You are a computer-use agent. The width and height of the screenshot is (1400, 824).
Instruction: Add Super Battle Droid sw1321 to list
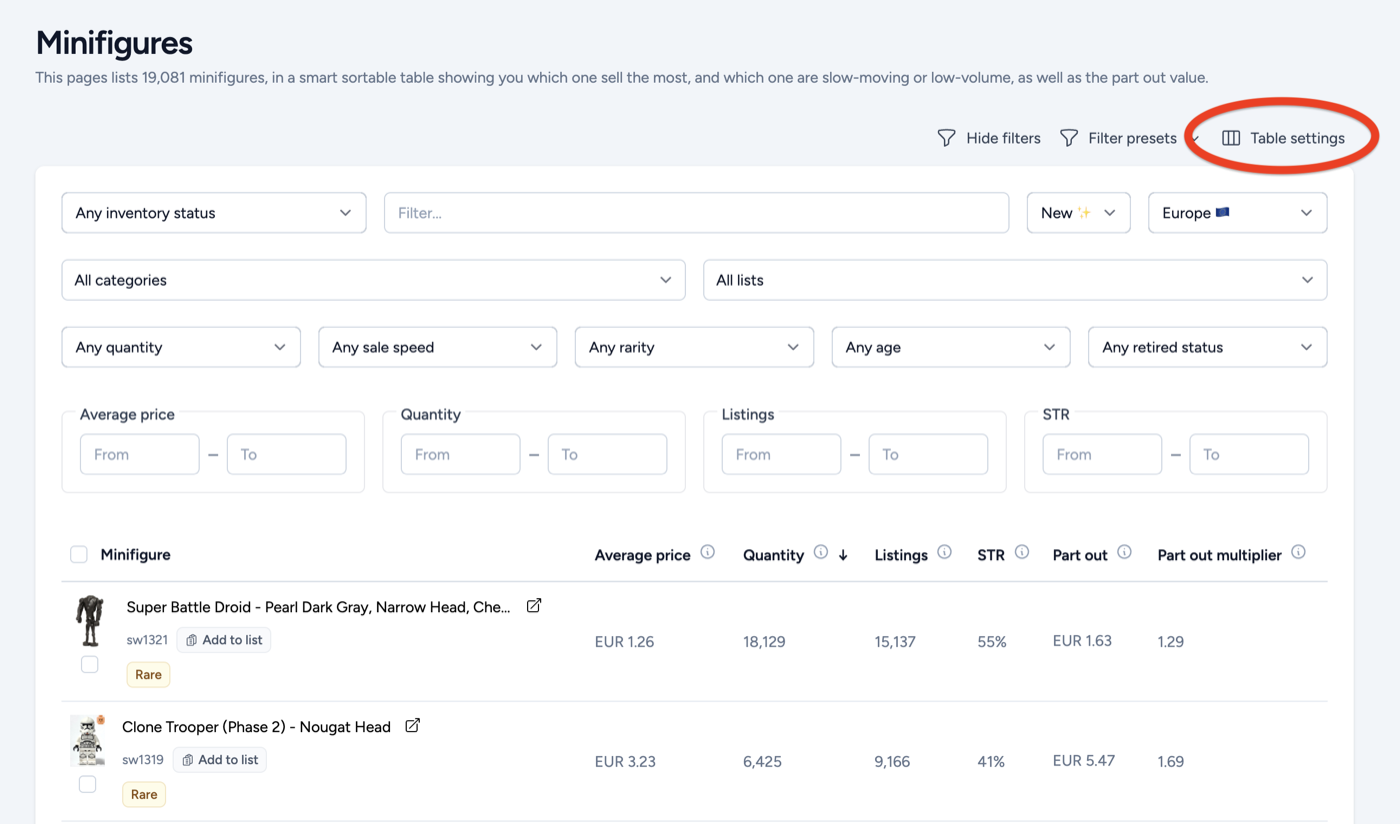(224, 640)
